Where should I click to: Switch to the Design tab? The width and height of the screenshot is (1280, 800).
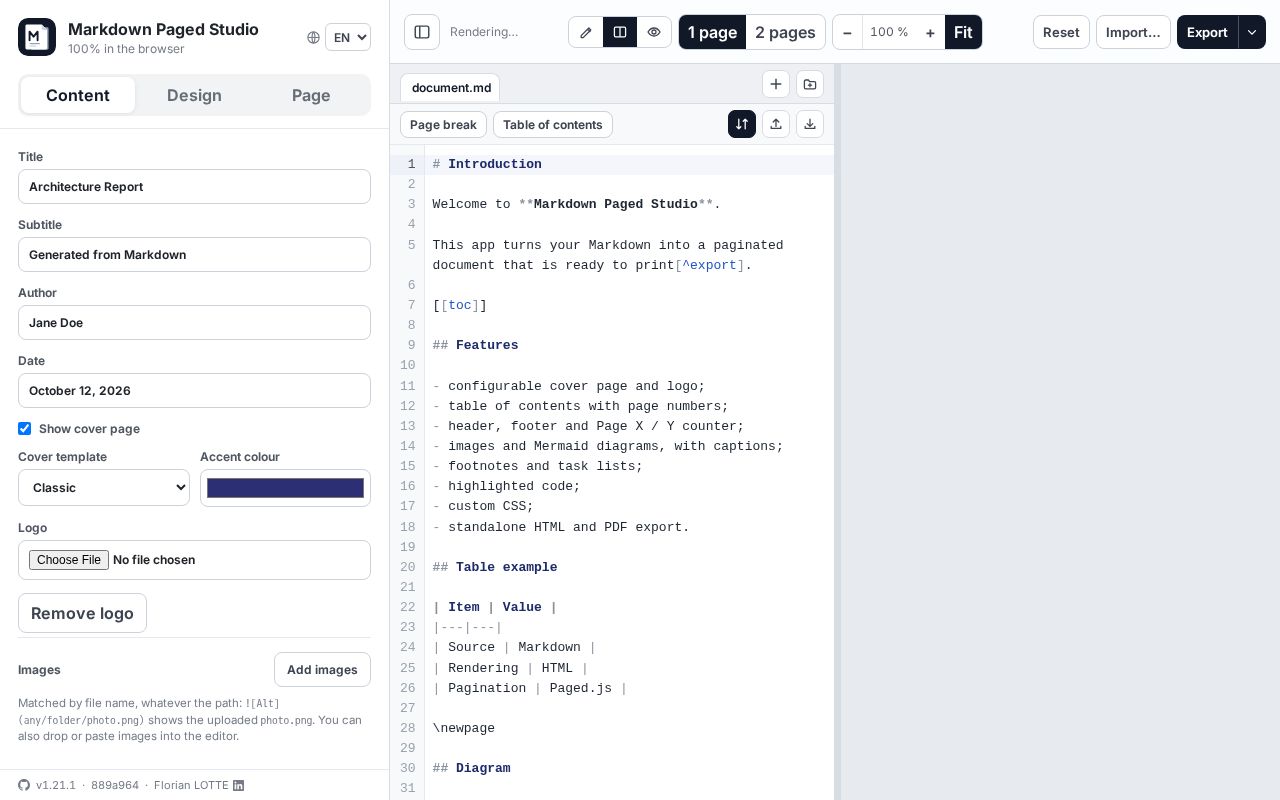(194, 95)
